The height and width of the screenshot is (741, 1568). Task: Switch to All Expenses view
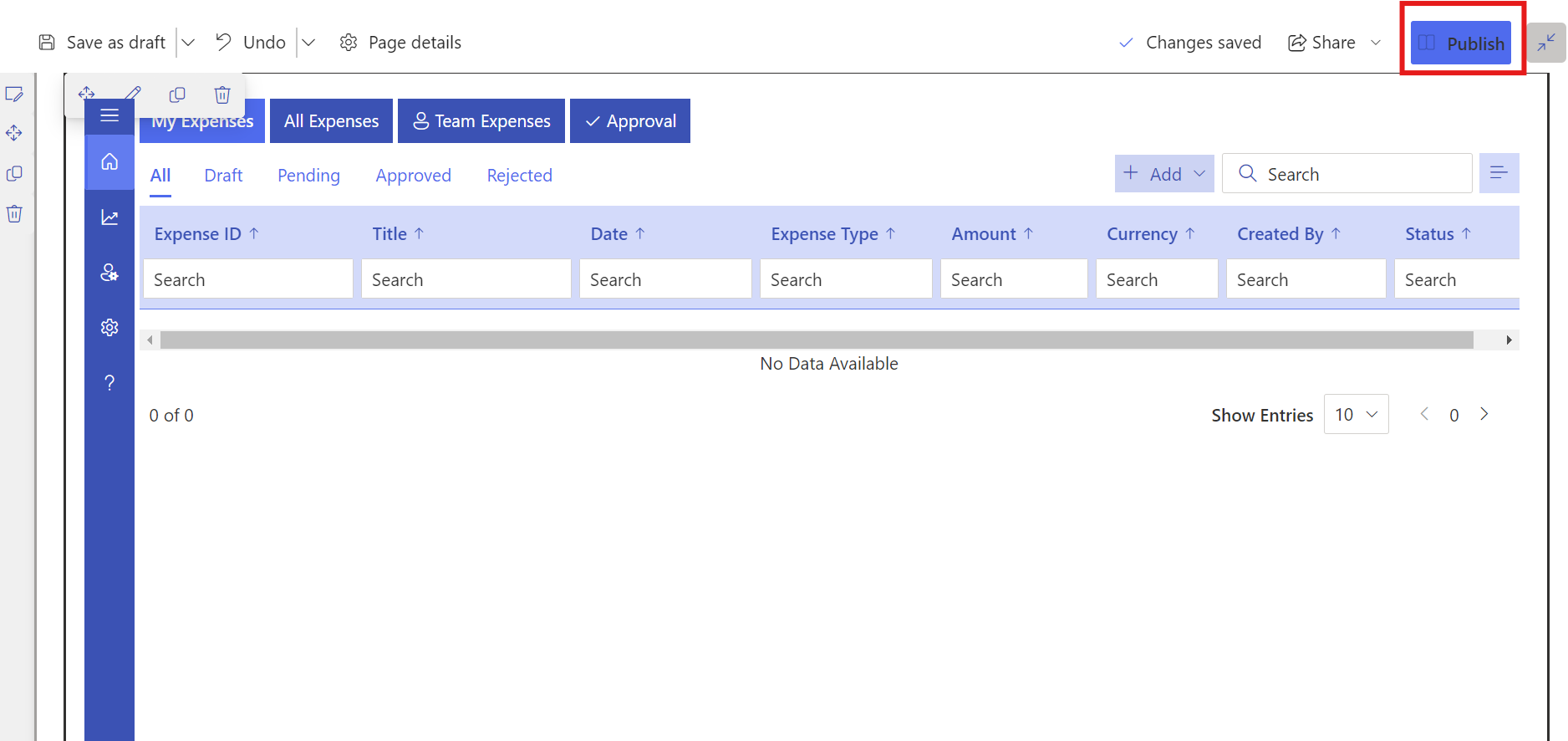pyautogui.click(x=331, y=121)
